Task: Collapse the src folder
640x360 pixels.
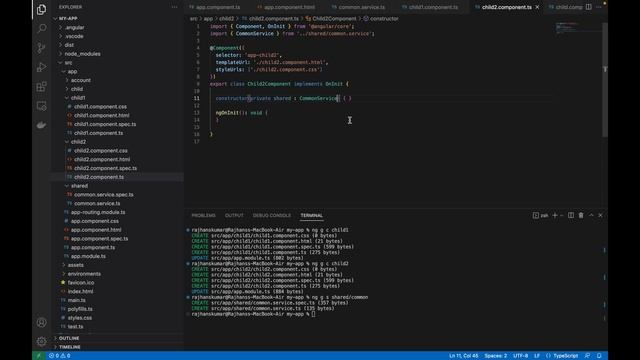Action: [x=68, y=62]
